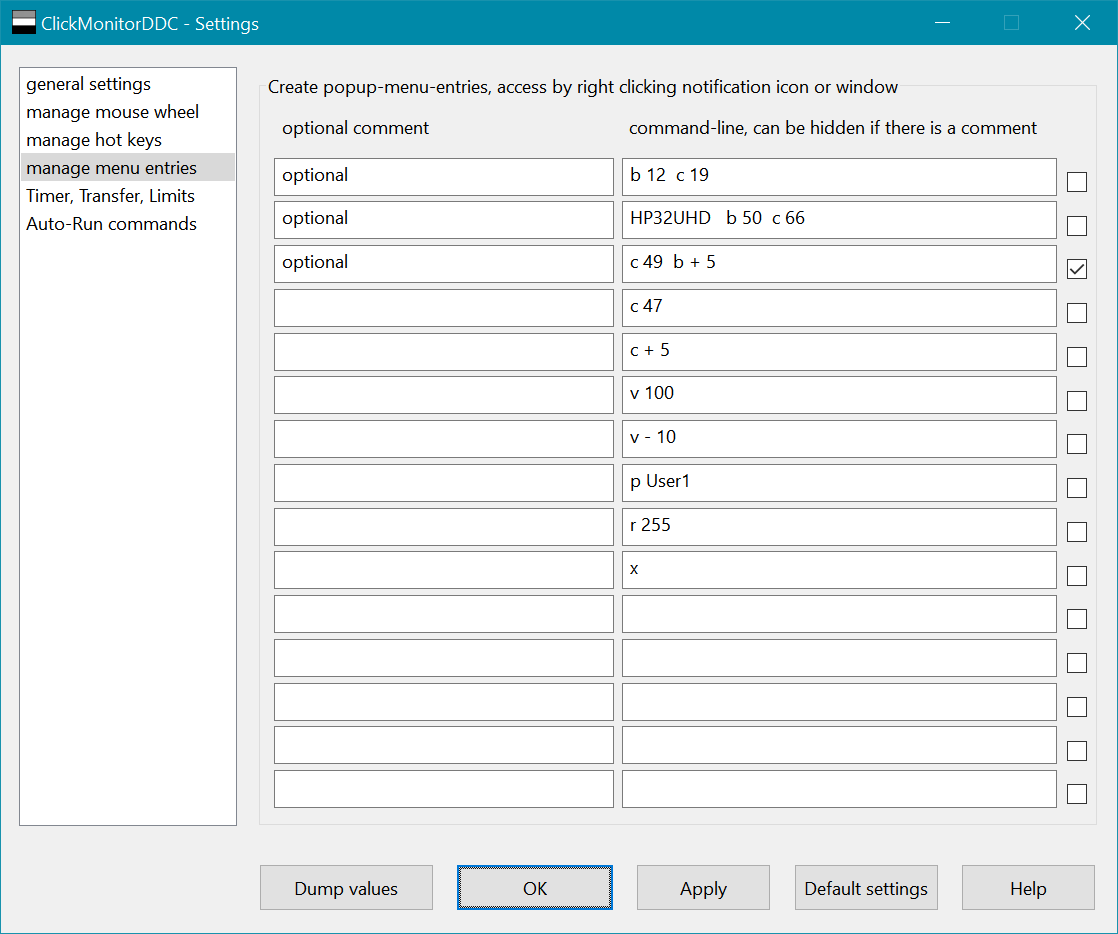
Task: Click empty comment field beside 'c 47'
Action: coord(443,308)
